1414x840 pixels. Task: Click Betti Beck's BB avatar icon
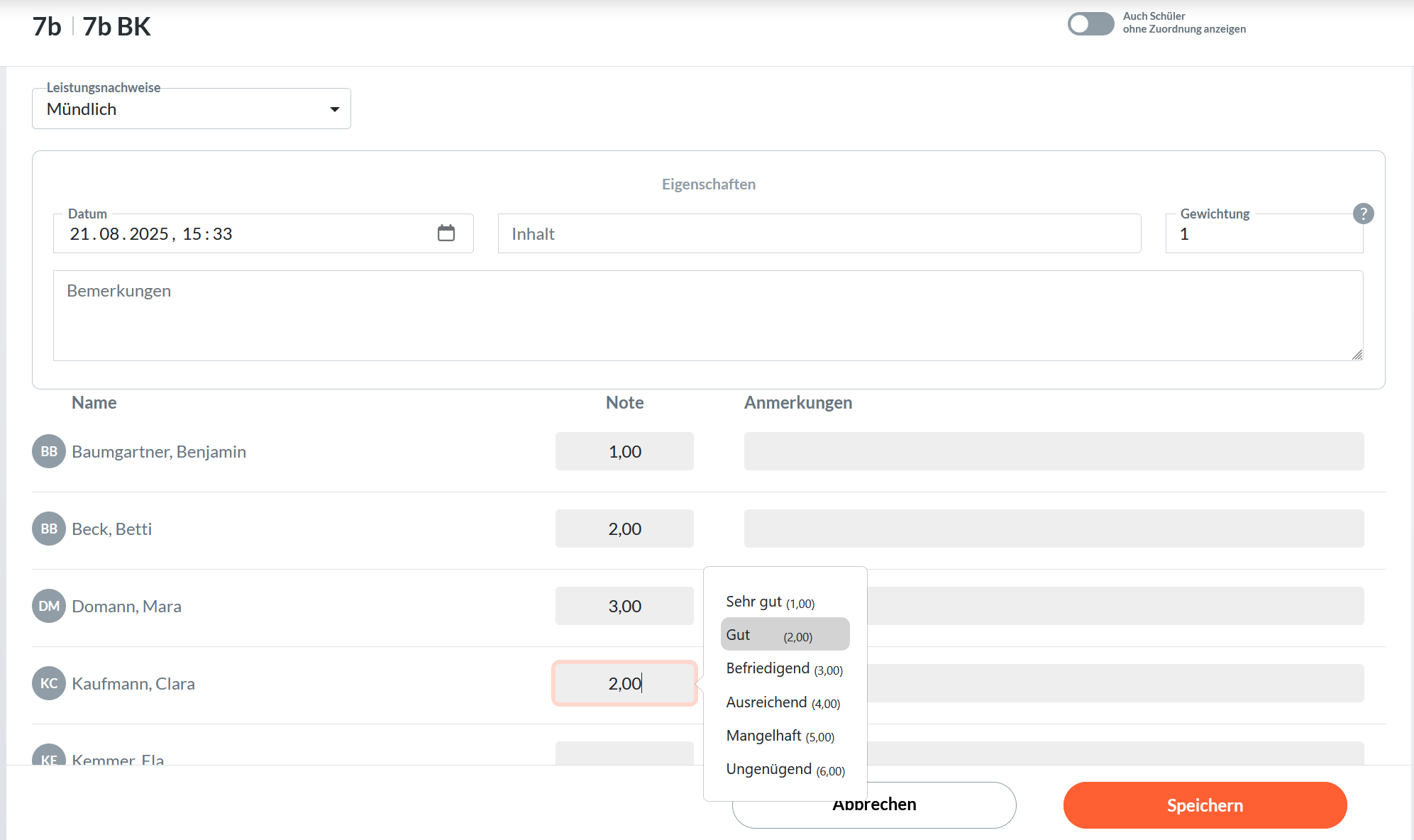coord(49,529)
